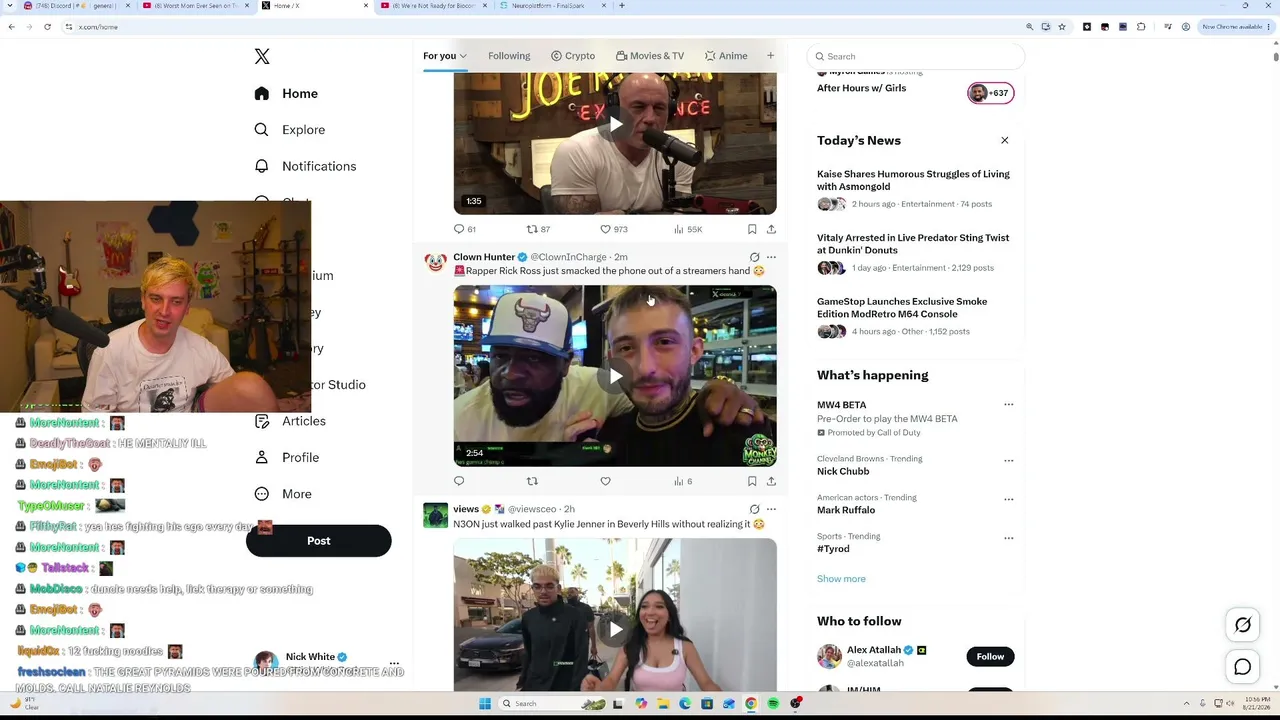Viewport: 1280px width, 720px height.
Task: Open more options for #Tyrod trend
Action: tap(1008, 538)
